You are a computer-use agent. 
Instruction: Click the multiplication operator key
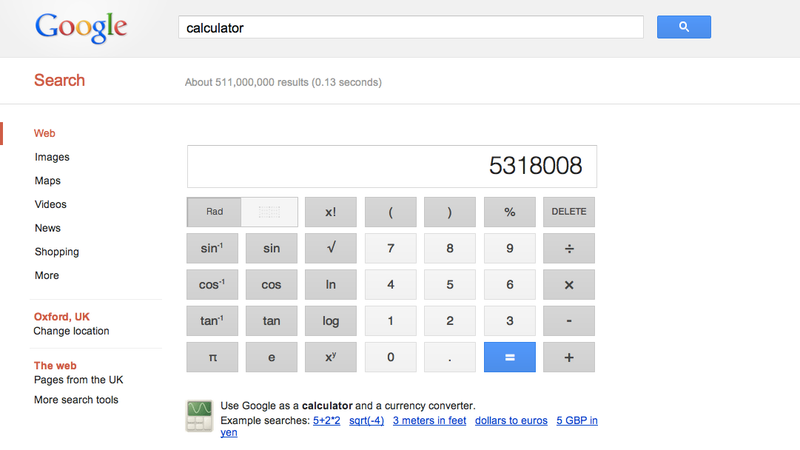[x=569, y=285]
